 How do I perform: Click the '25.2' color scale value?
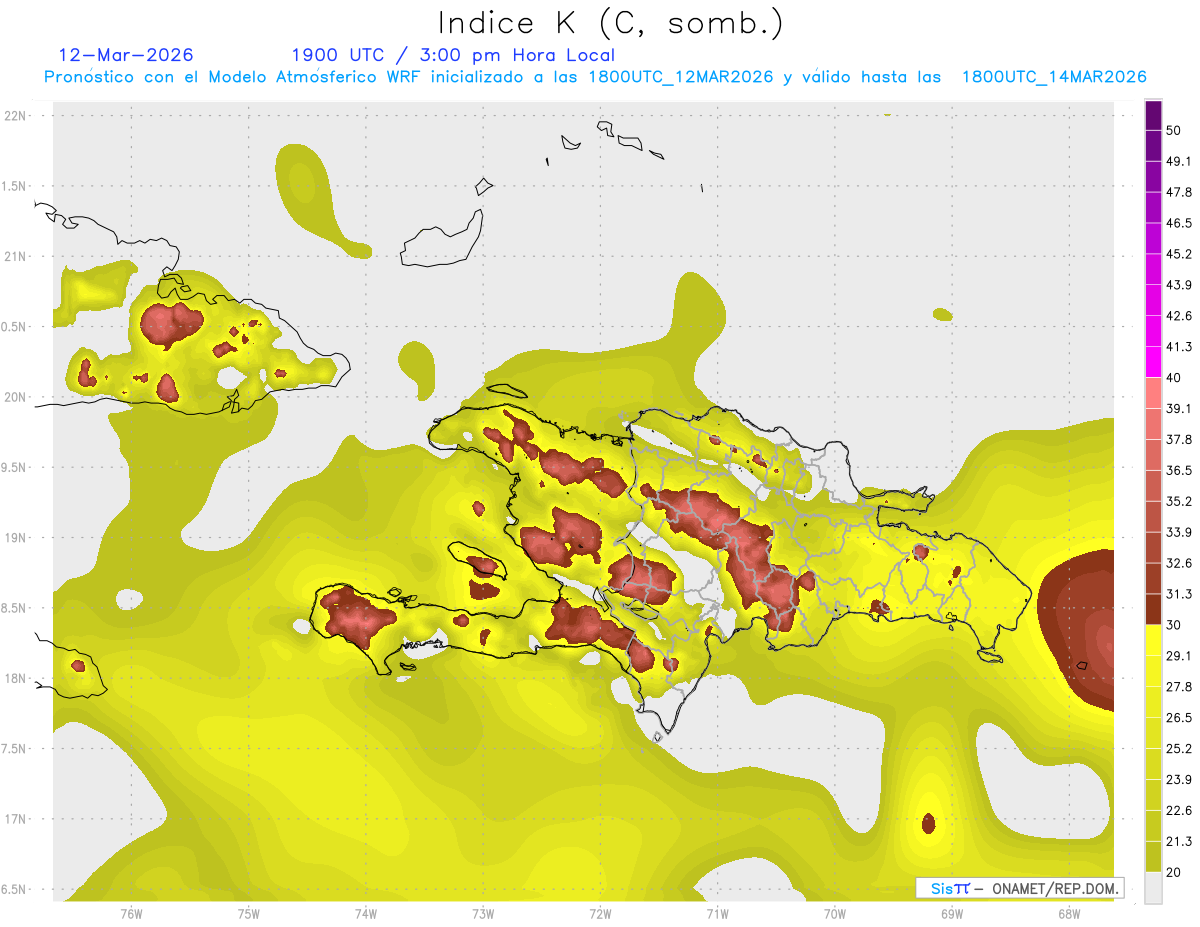tap(1179, 749)
